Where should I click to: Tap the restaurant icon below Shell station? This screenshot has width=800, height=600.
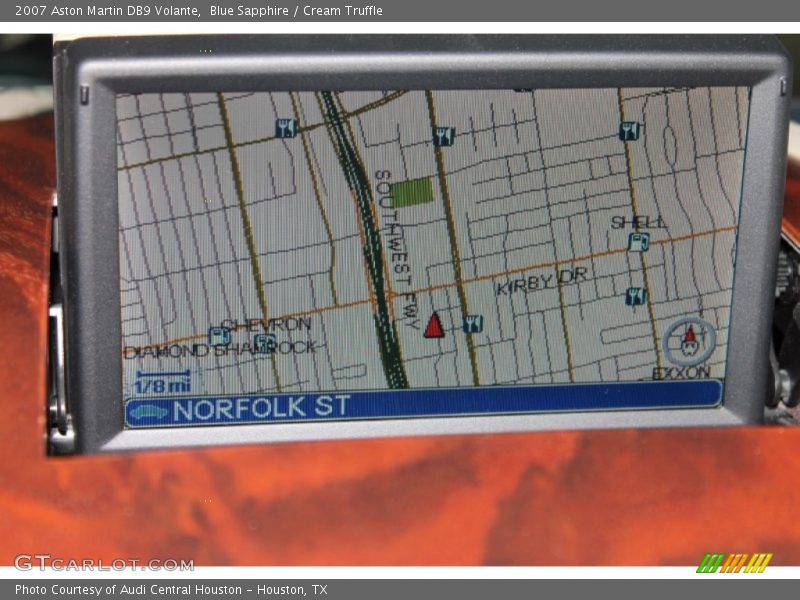pos(636,295)
